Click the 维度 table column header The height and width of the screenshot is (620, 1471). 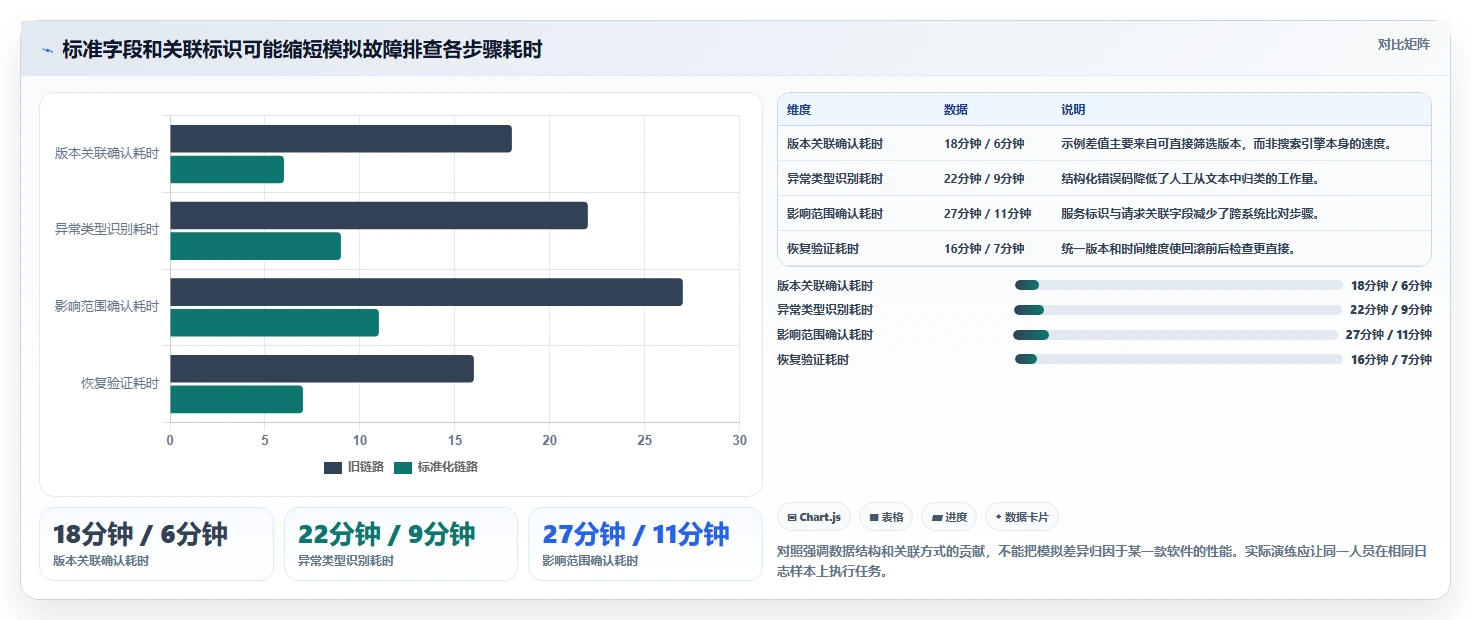[799, 109]
